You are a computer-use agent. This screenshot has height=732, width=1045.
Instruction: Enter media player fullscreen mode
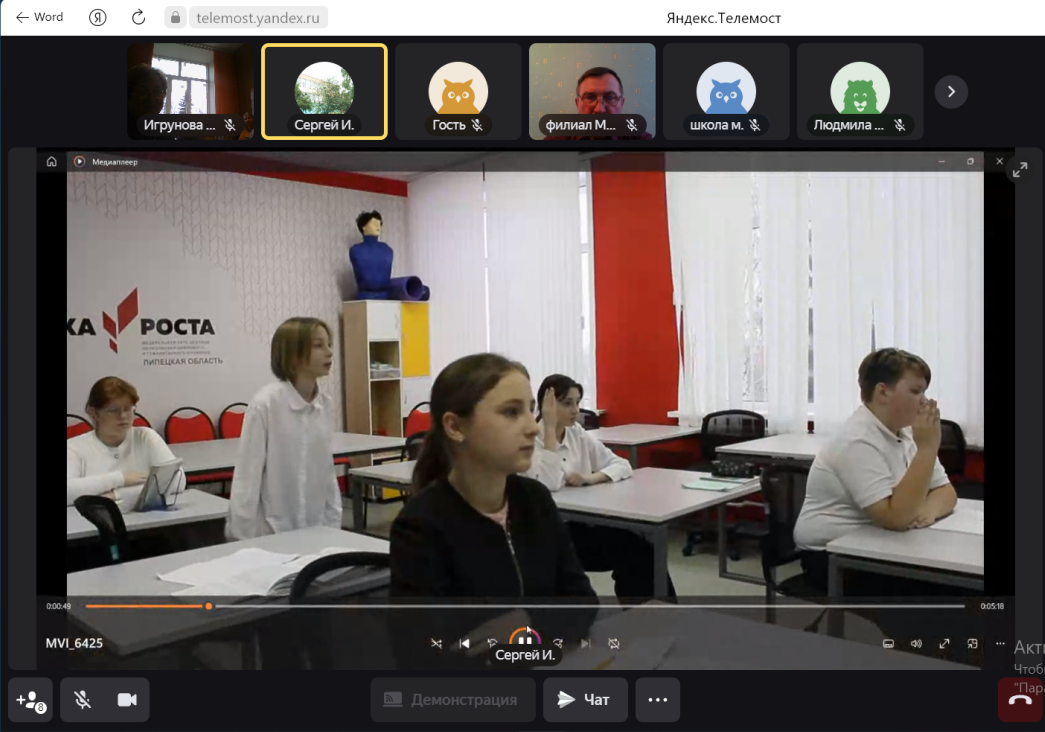944,643
